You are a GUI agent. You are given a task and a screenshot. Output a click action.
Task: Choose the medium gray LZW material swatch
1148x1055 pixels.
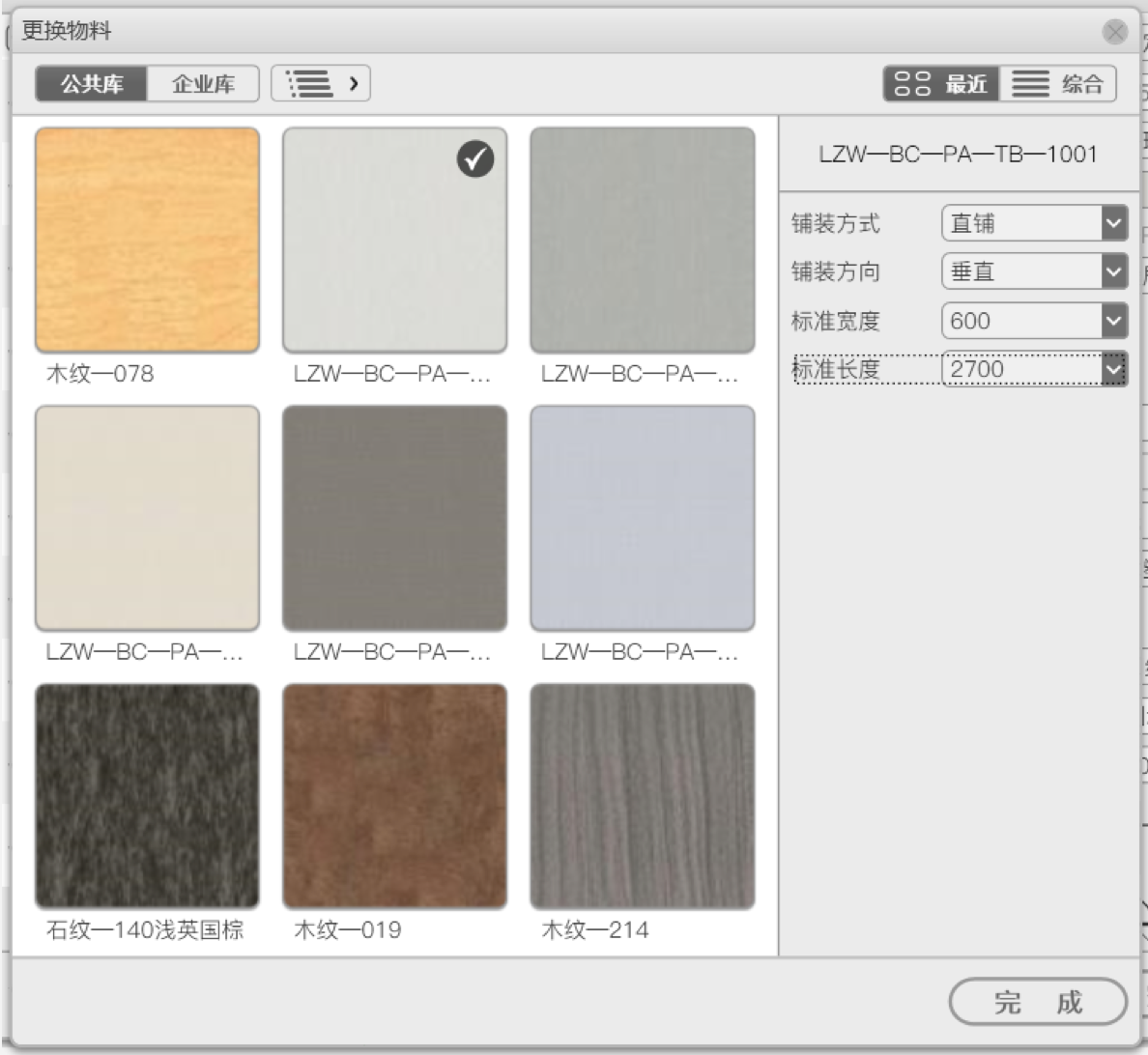click(x=642, y=241)
